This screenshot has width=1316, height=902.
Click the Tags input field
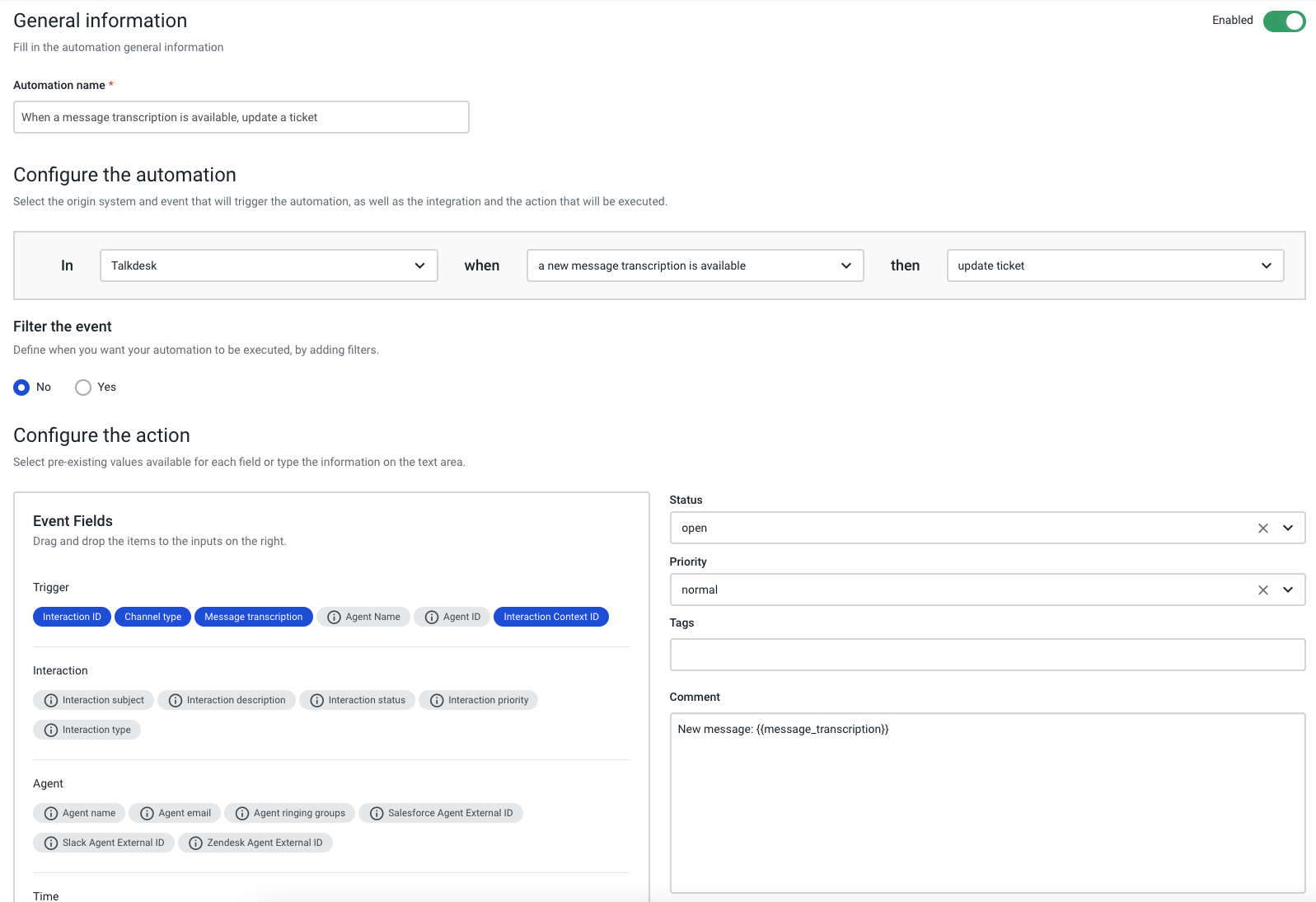987,655
